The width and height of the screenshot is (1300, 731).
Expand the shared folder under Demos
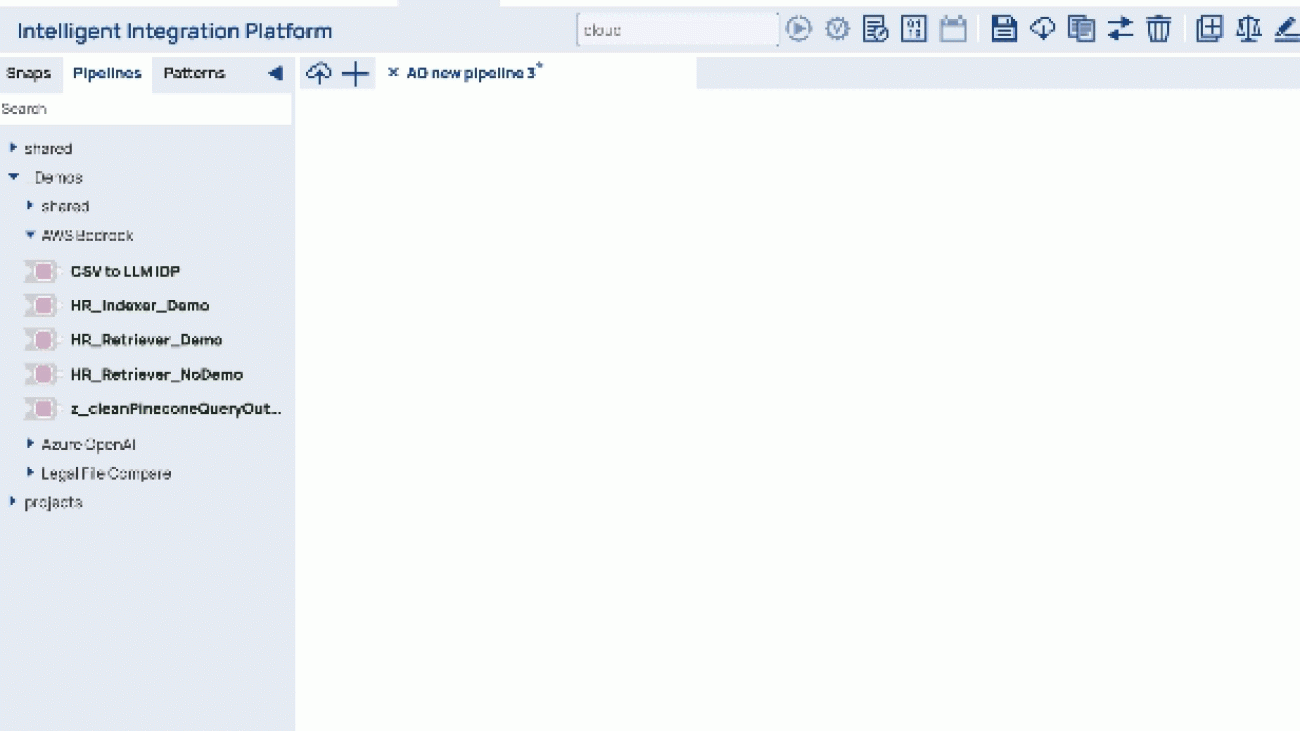tap(30, 206)
